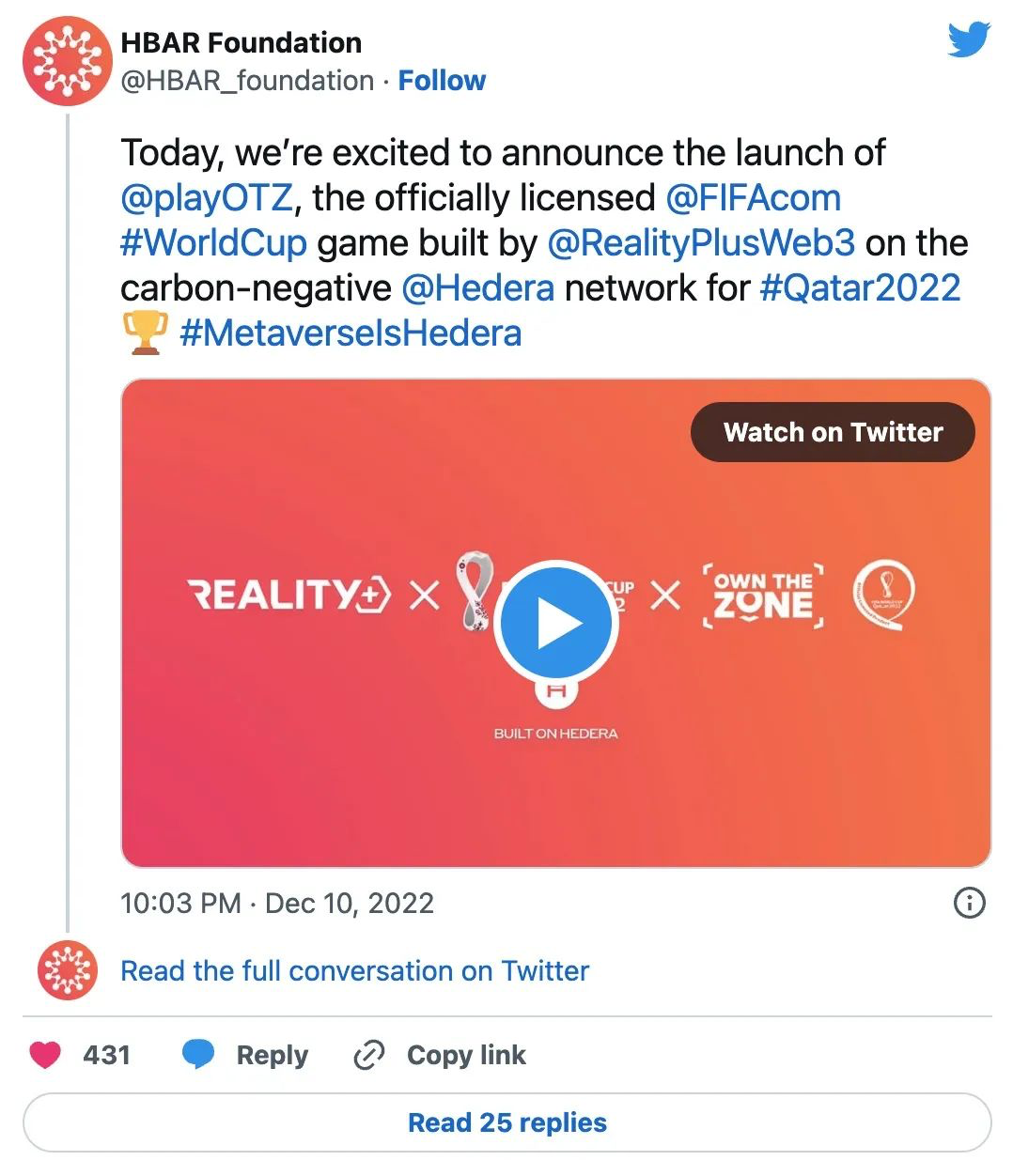Click the Watch on Twitter button
The height and width of the screenshot is (1176, 1013).
833,432
